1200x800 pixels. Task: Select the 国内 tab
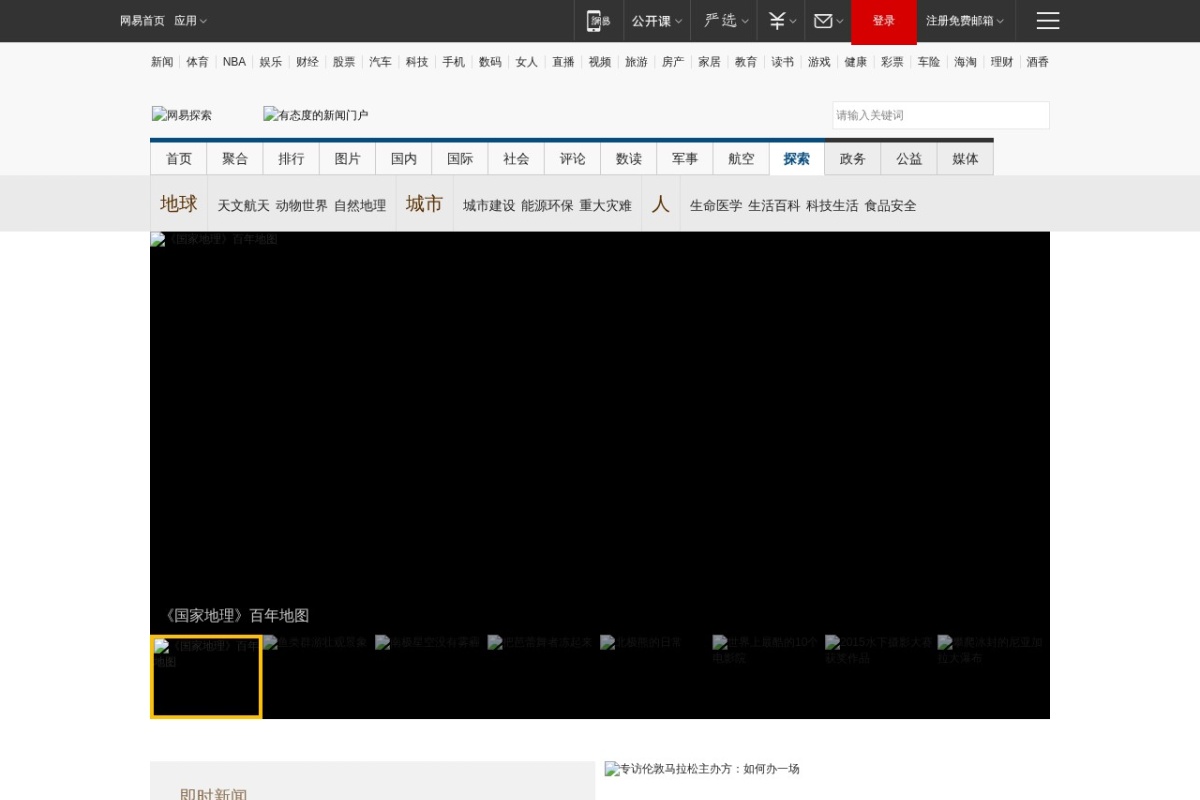404,159
